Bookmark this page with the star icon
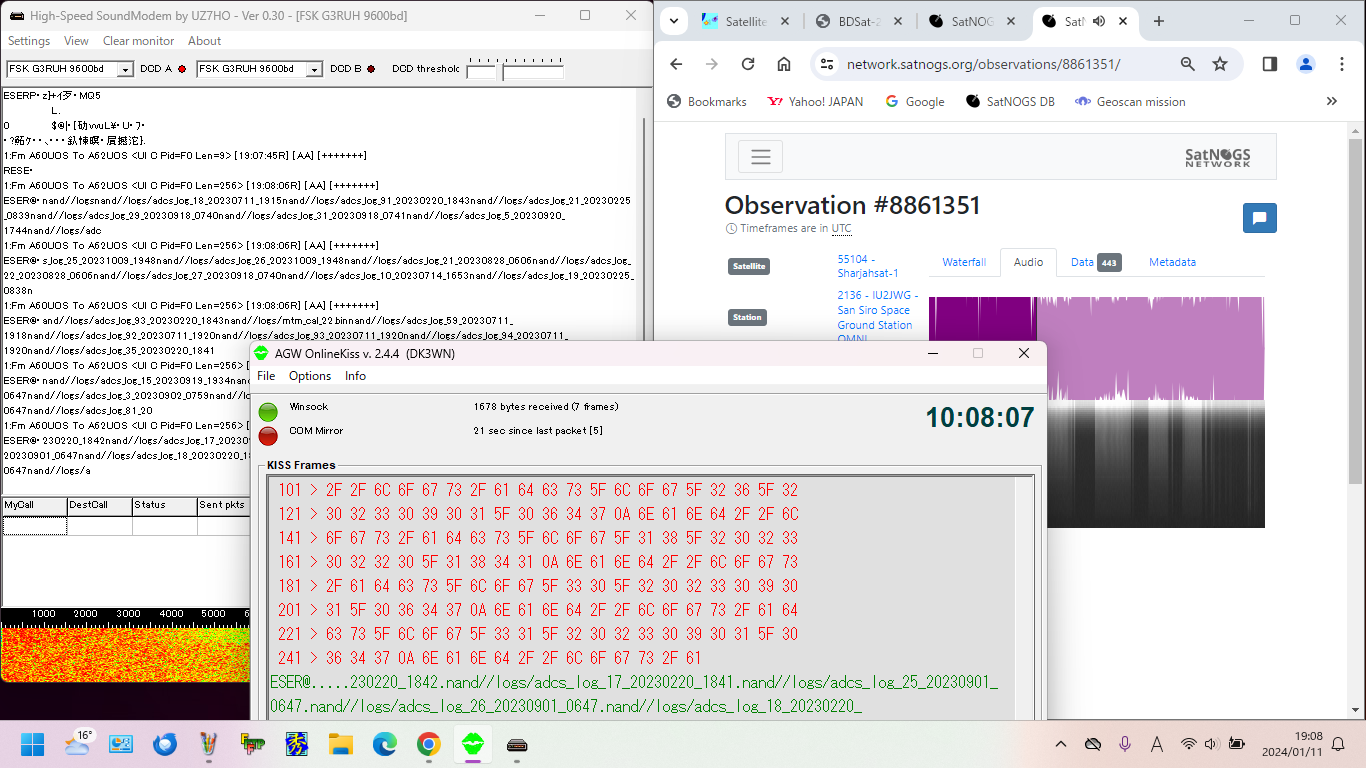Screen dimensions: 1366x768 1219,64
